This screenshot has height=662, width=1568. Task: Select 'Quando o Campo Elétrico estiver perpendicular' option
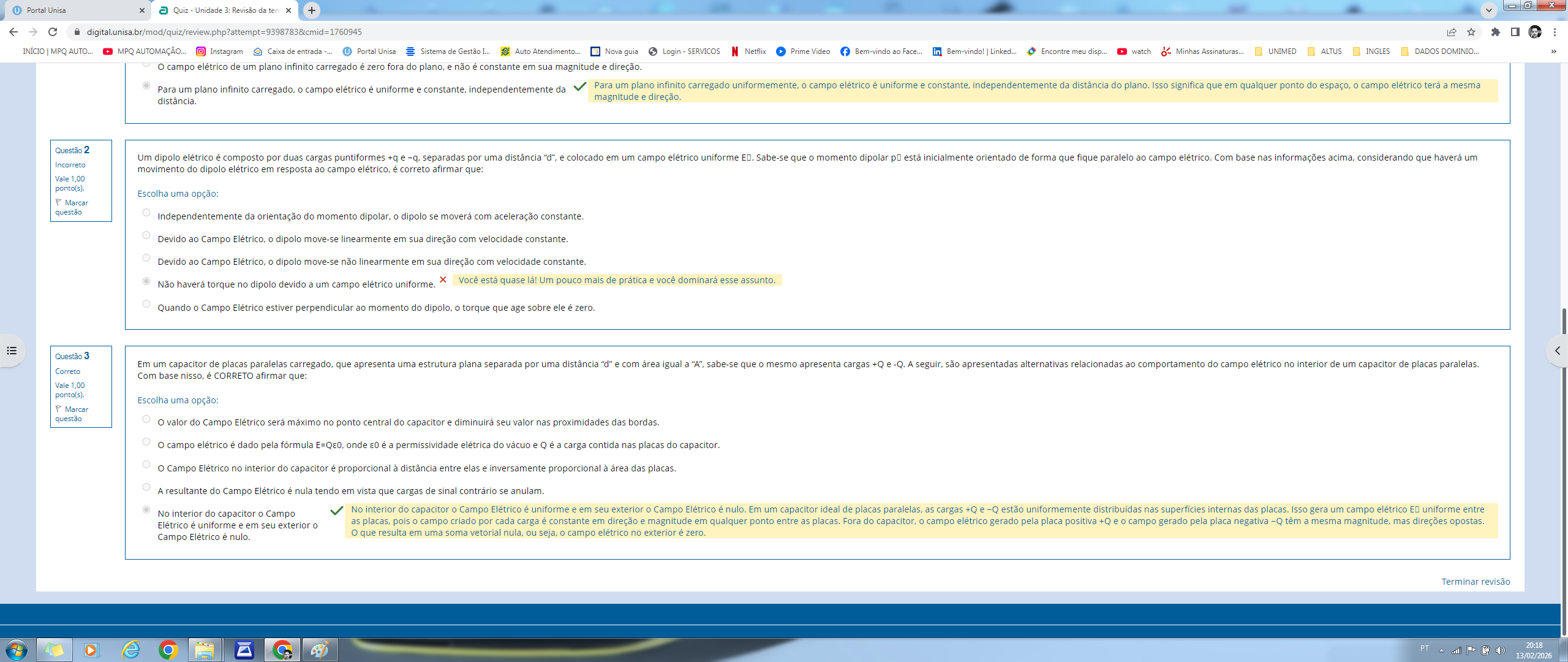(146, 304)
